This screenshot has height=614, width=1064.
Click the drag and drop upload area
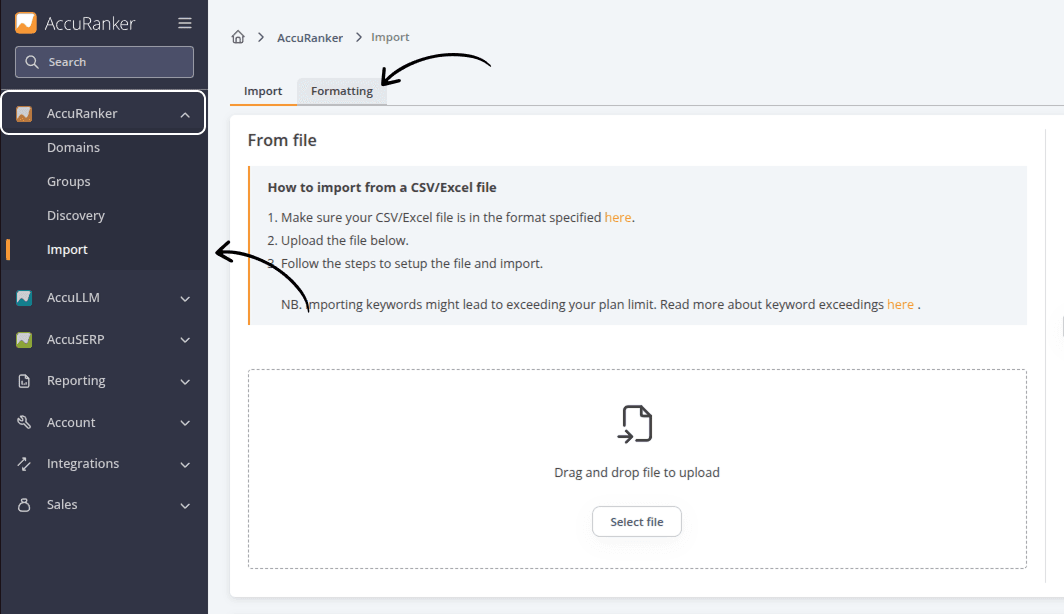coord(637,469)
